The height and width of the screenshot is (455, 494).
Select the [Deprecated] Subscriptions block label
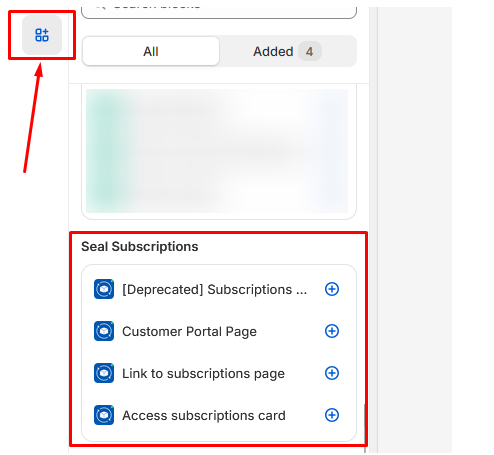[214, 289]
